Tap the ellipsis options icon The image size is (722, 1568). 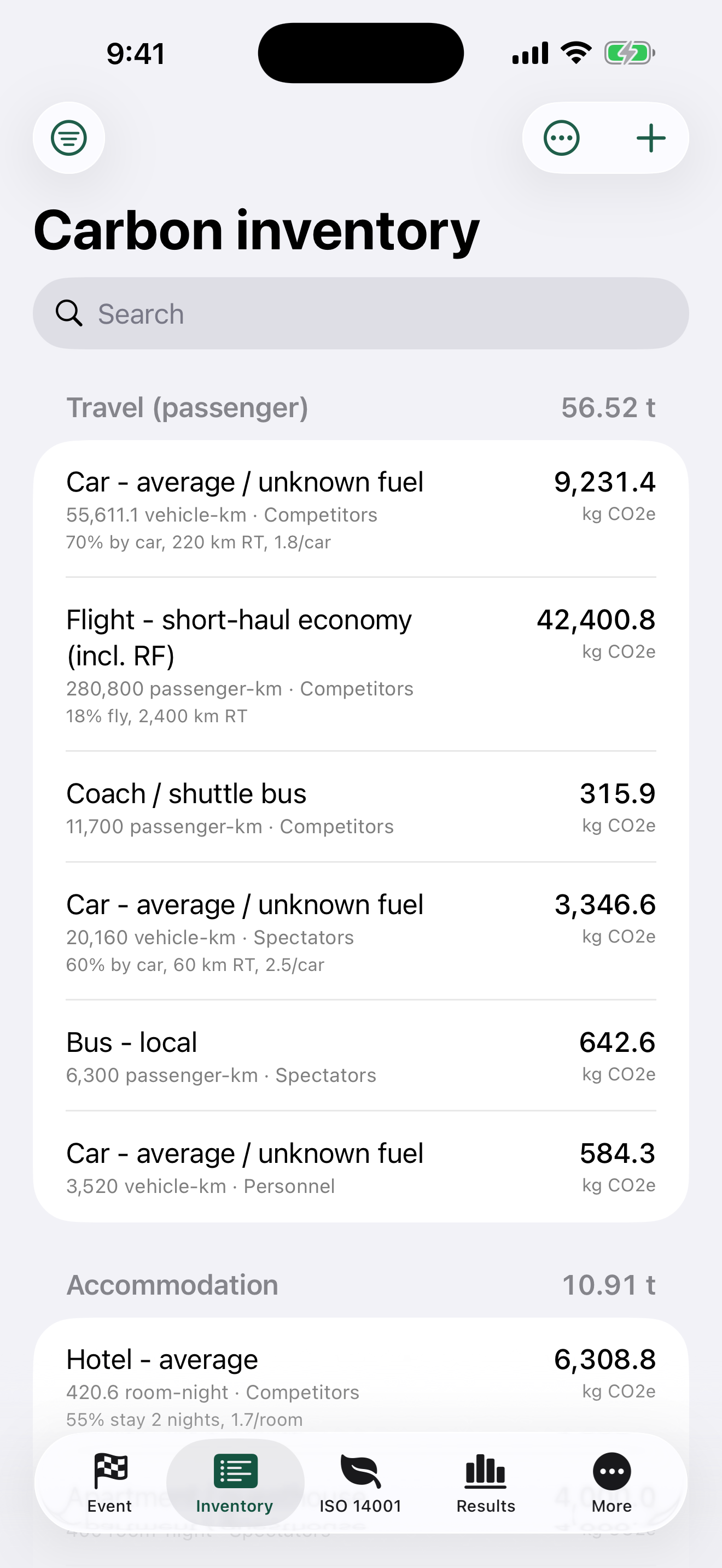click(x=561, y=138)
